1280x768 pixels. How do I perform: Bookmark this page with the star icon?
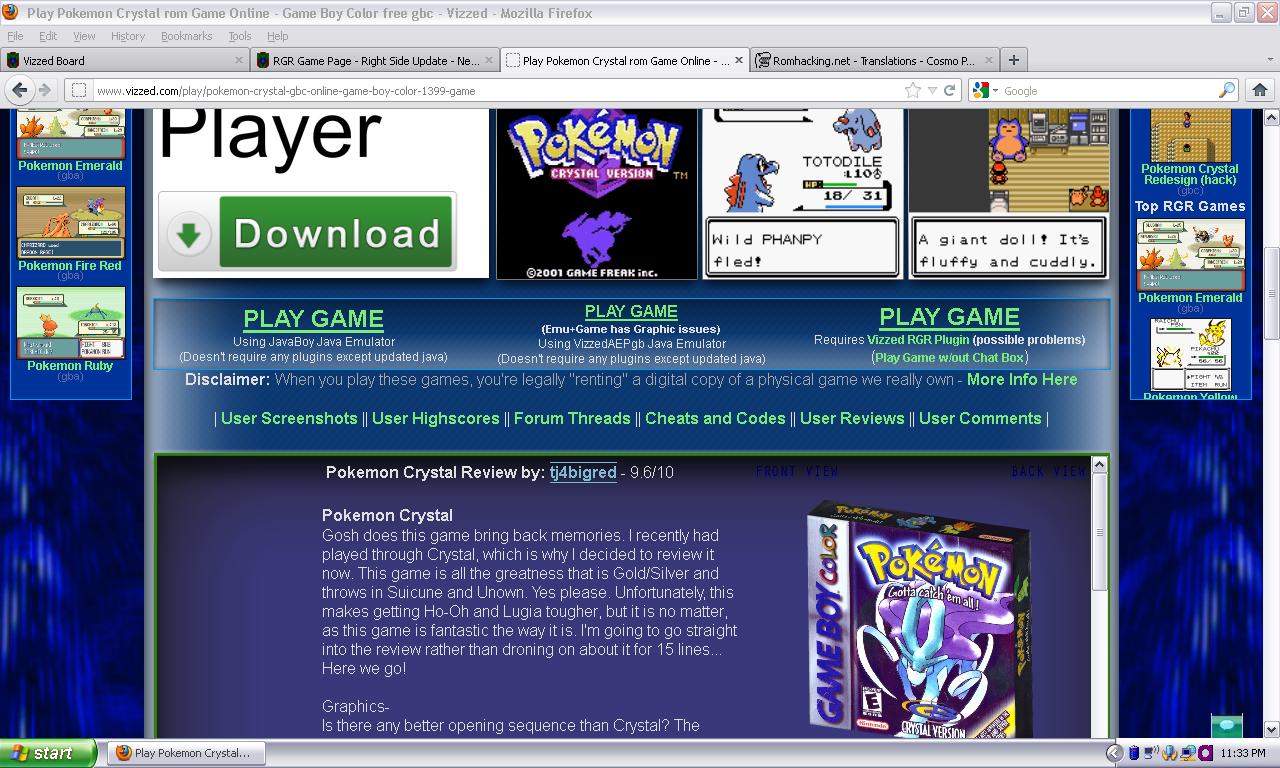pos(913,90)
